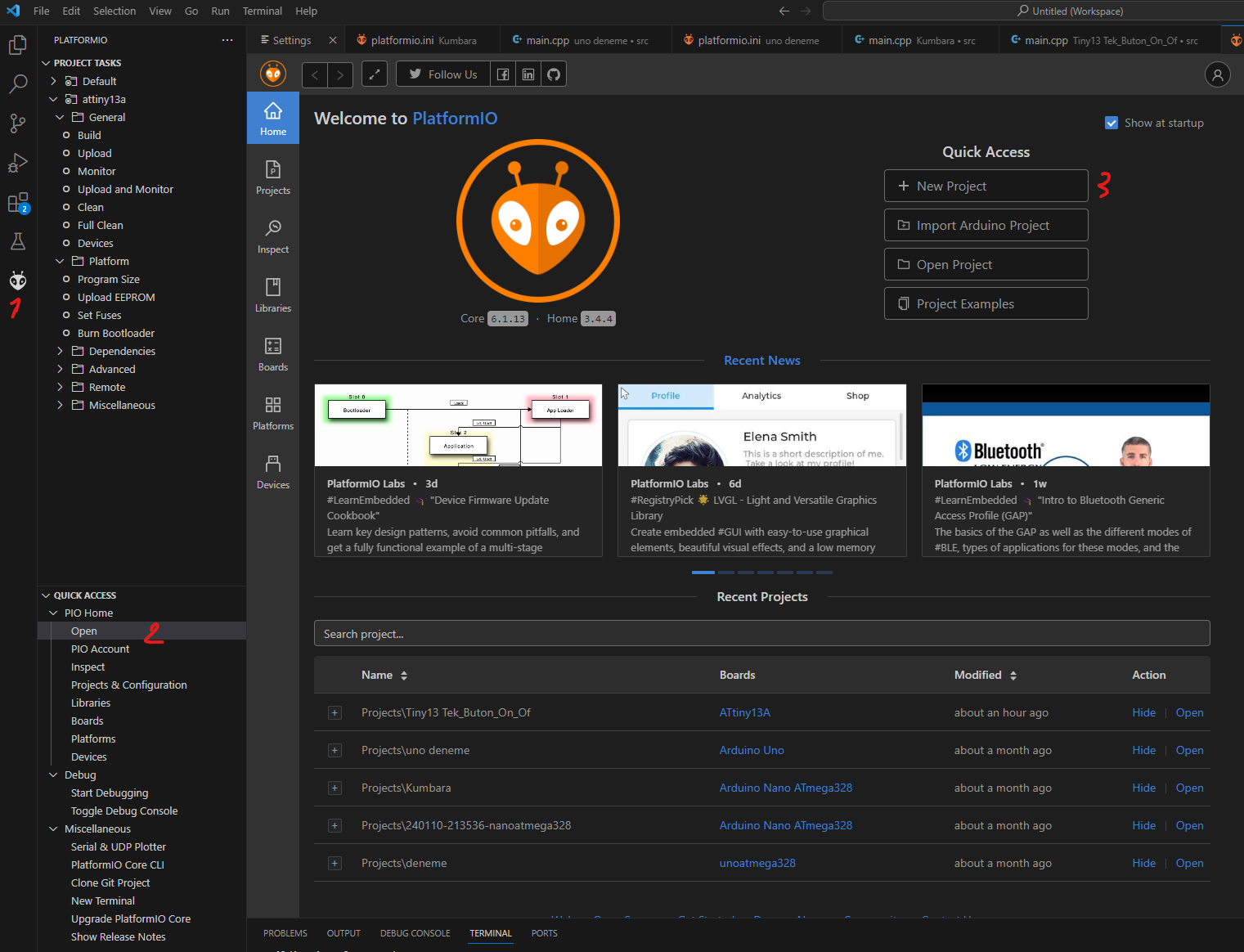Click the Project Examples button

986,303
